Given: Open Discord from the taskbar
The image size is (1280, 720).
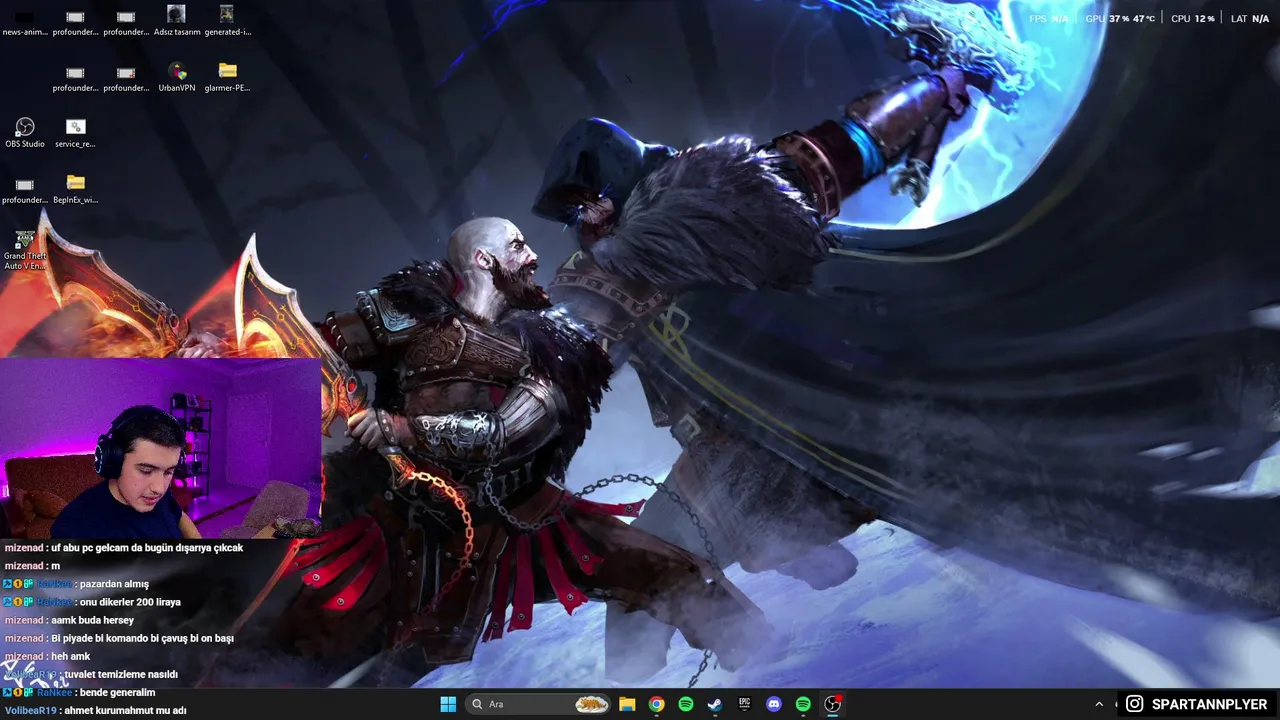Looking at the screenshot, I should click(x=773, y=704).
